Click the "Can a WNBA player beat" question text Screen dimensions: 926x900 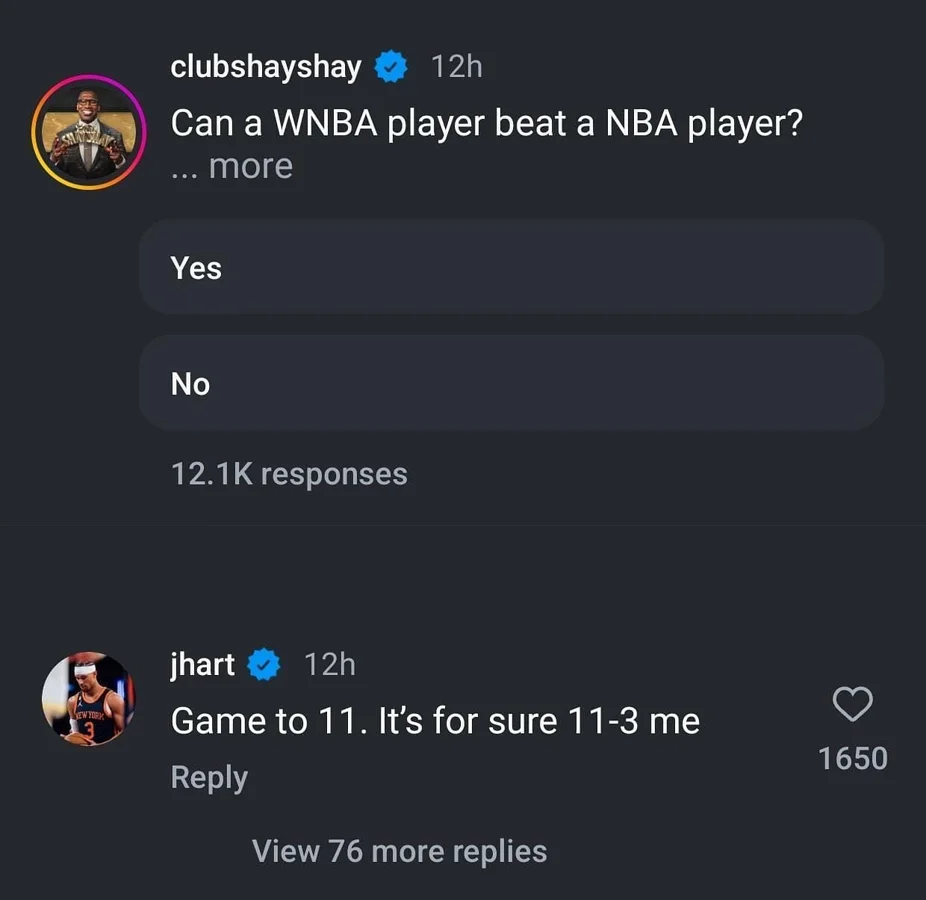[x=487, y=123]
